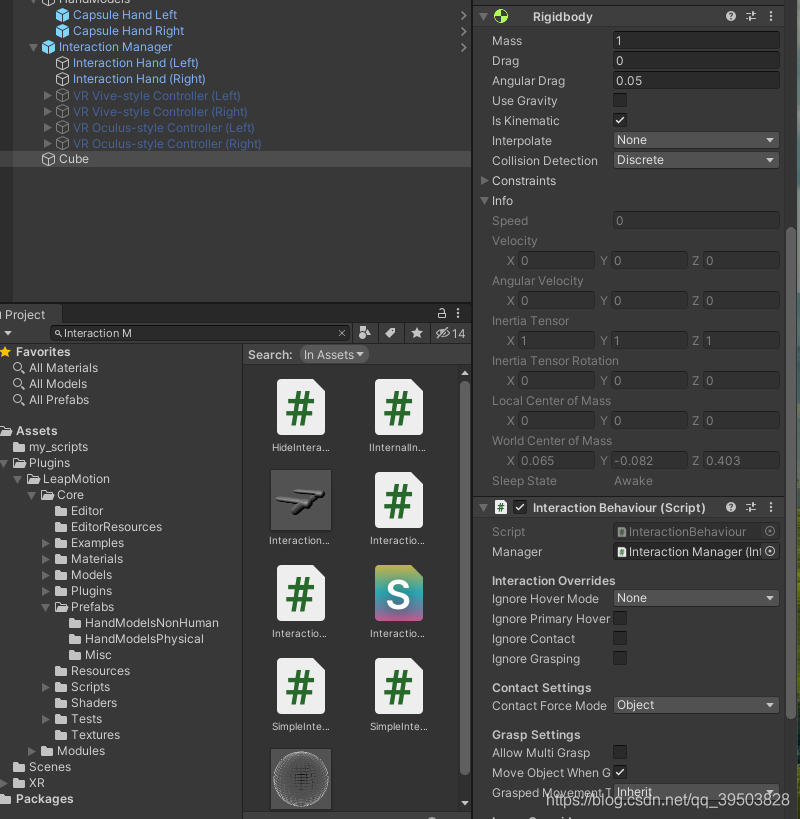Viewport: 800px width, 819px height.
Task: Open the Ignore Hover Mode dropdown
Action: tap(696, 598)
